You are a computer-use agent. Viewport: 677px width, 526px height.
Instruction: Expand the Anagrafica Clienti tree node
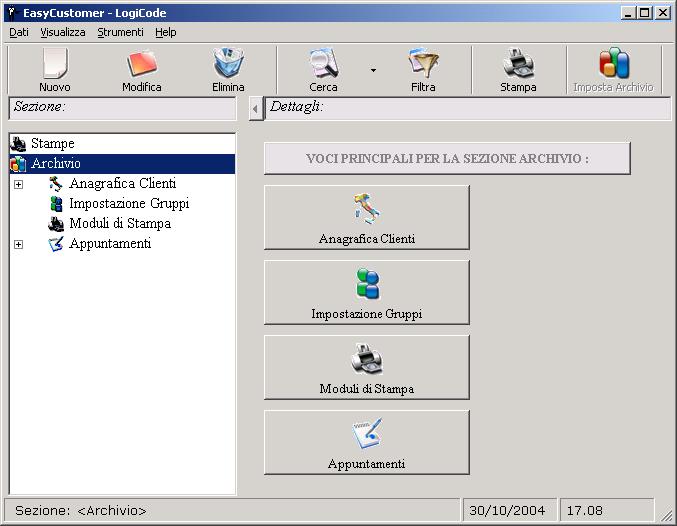point(18,184)
